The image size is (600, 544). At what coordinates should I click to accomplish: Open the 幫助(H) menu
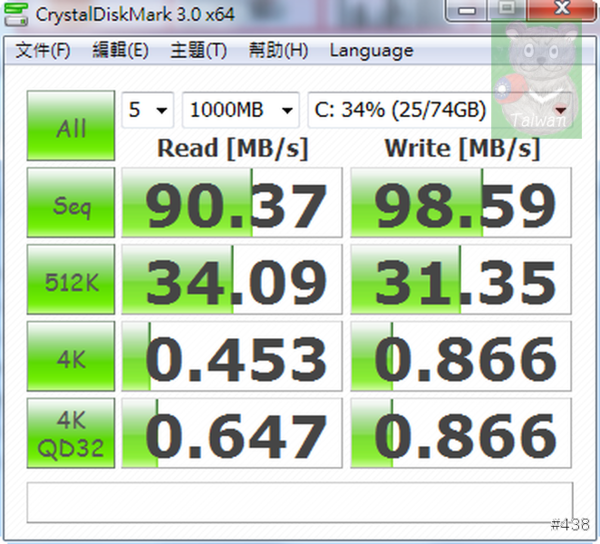[278, 50]
